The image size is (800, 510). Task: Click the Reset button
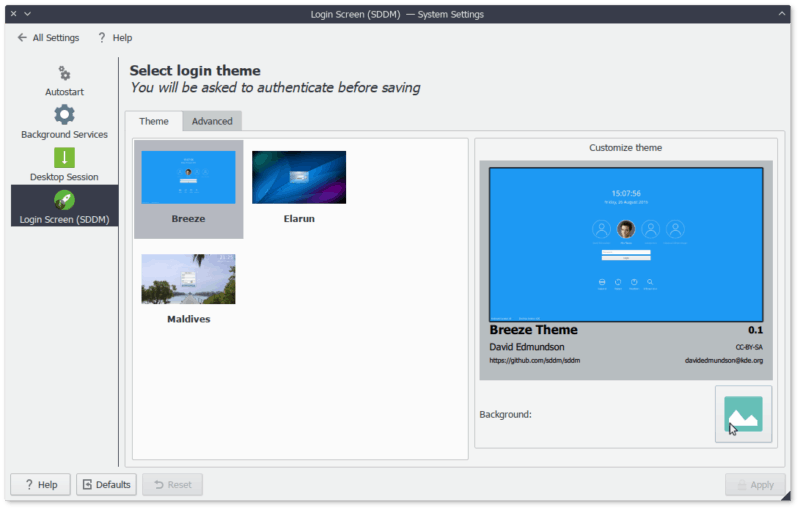pos(172,485)
